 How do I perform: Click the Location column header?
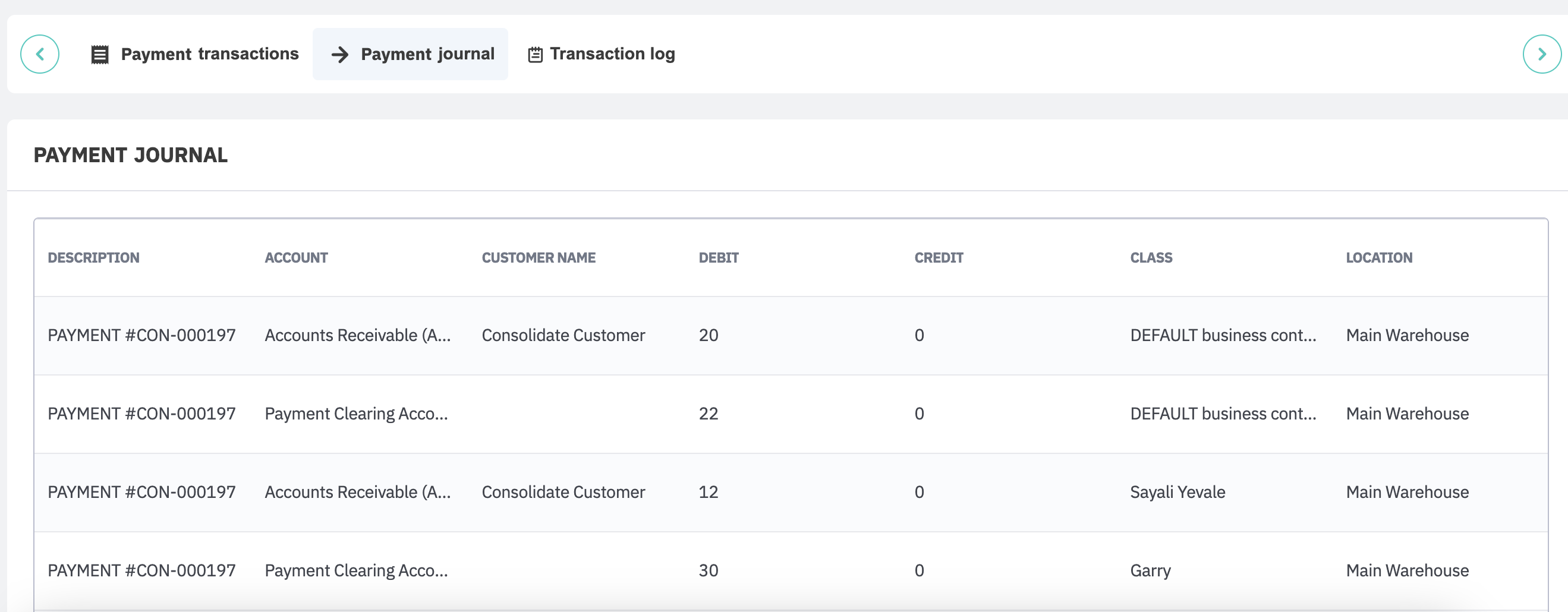point(1379,257)
